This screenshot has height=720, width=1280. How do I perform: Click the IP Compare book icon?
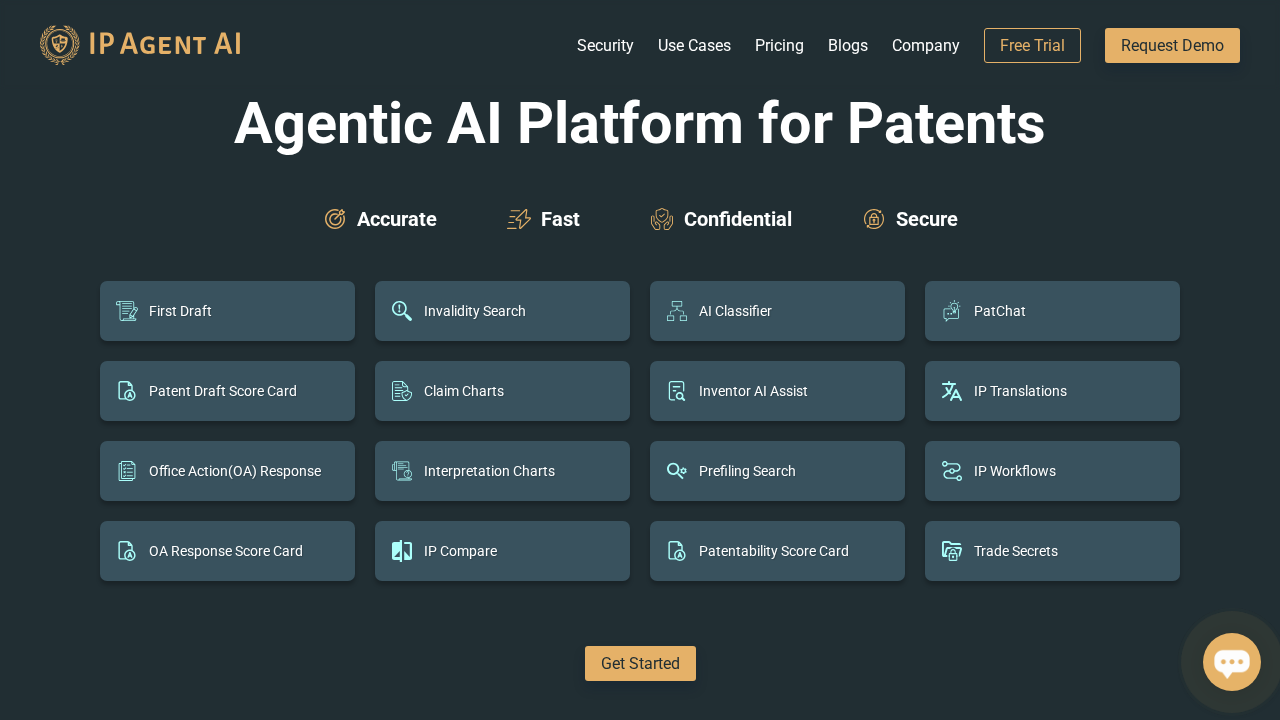[401, 551]
